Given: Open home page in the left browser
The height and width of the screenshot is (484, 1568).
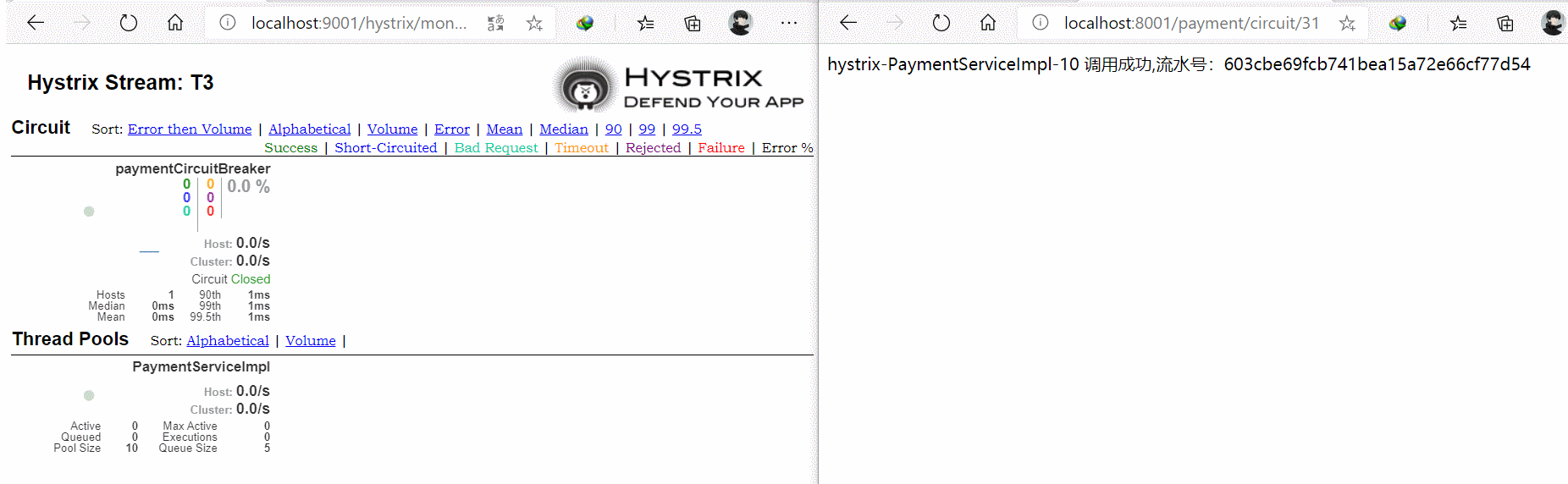Looking at the screenshot, I should (x=175, y=23).
